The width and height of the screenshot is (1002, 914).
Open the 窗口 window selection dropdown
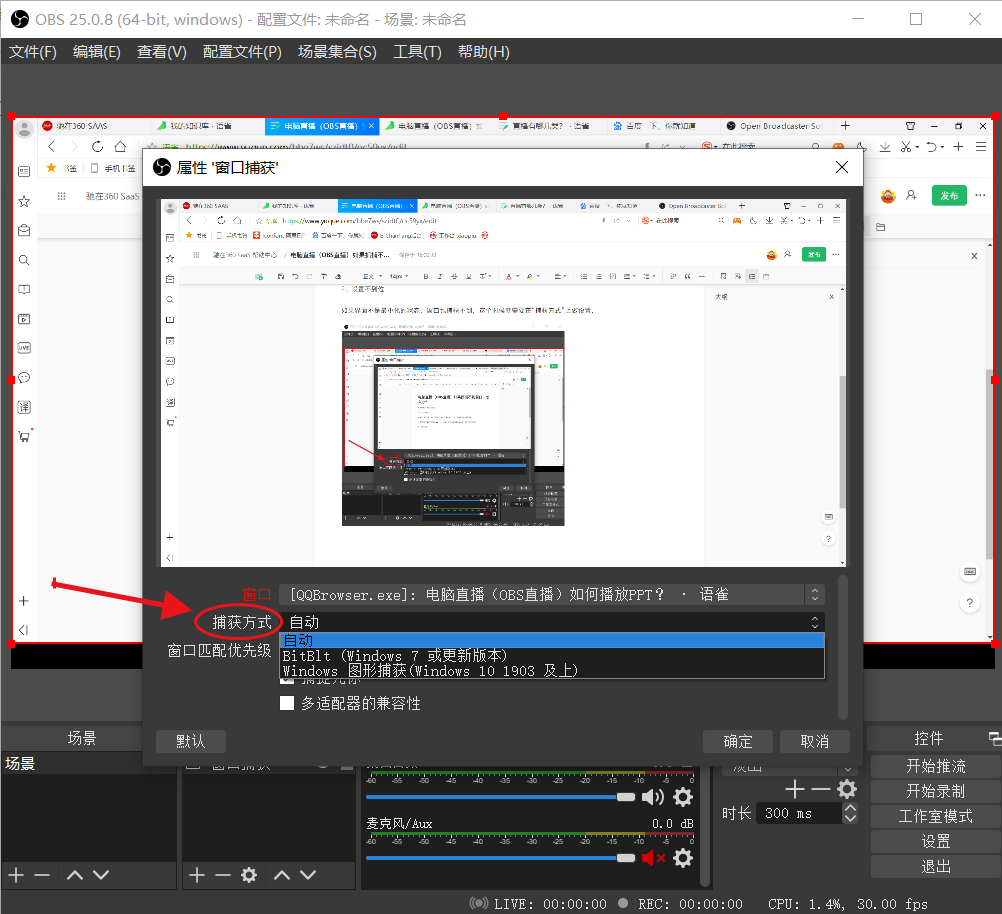point(552,595)
